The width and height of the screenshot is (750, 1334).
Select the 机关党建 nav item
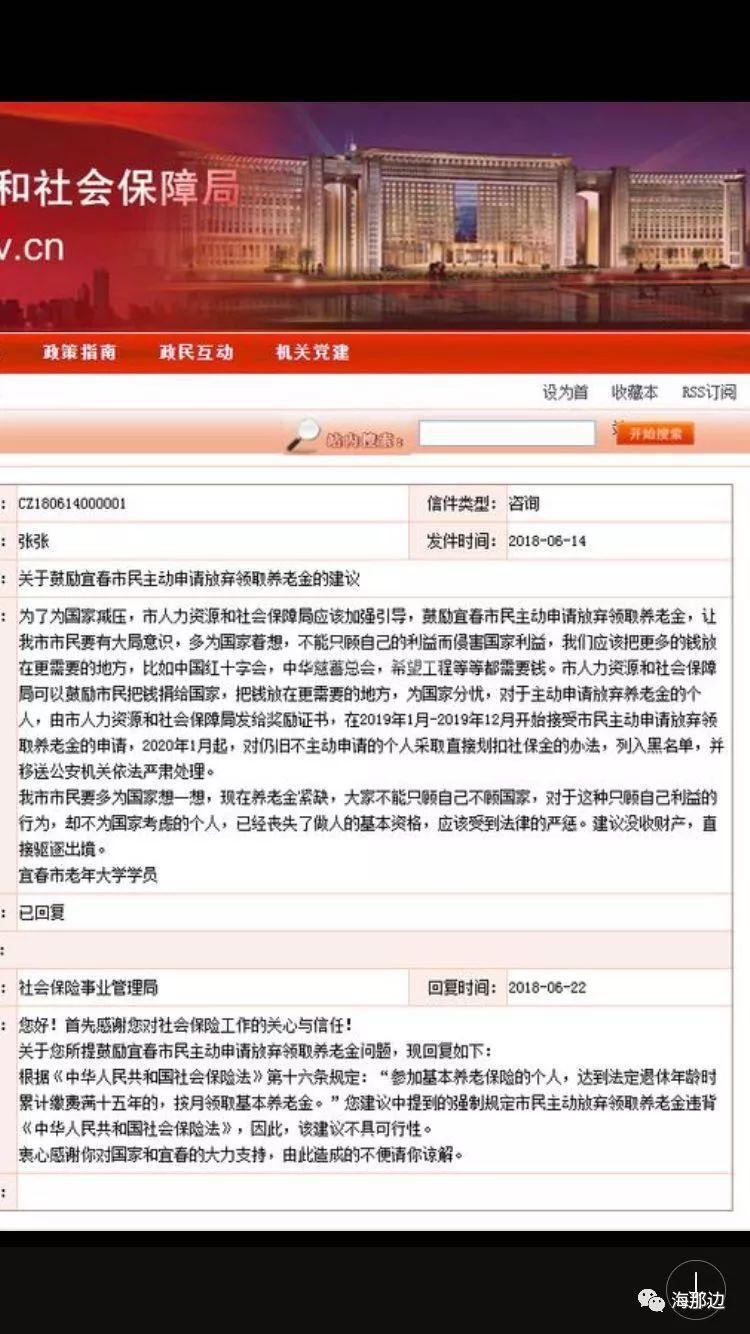[x=312, y=352]
